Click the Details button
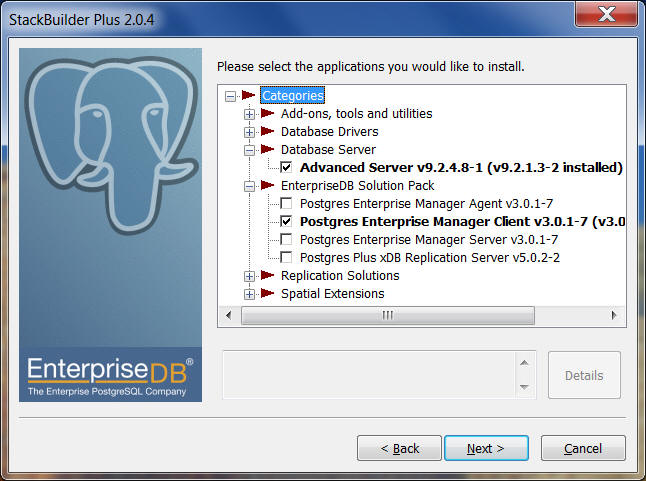 [584, 375]
